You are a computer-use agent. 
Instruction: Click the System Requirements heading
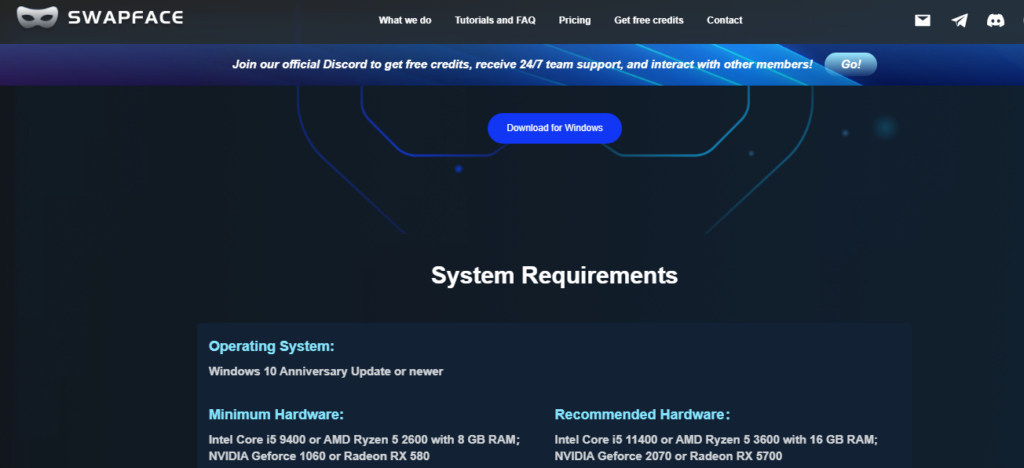[x=554, y=275]
